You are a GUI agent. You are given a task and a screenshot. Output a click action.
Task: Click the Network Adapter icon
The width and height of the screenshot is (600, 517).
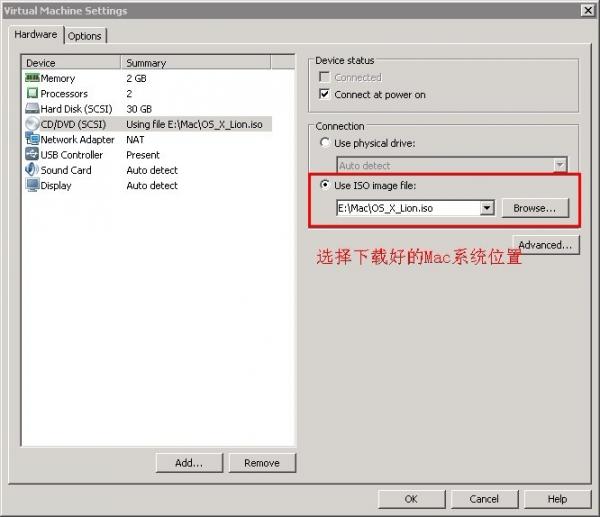coord(32,139)
